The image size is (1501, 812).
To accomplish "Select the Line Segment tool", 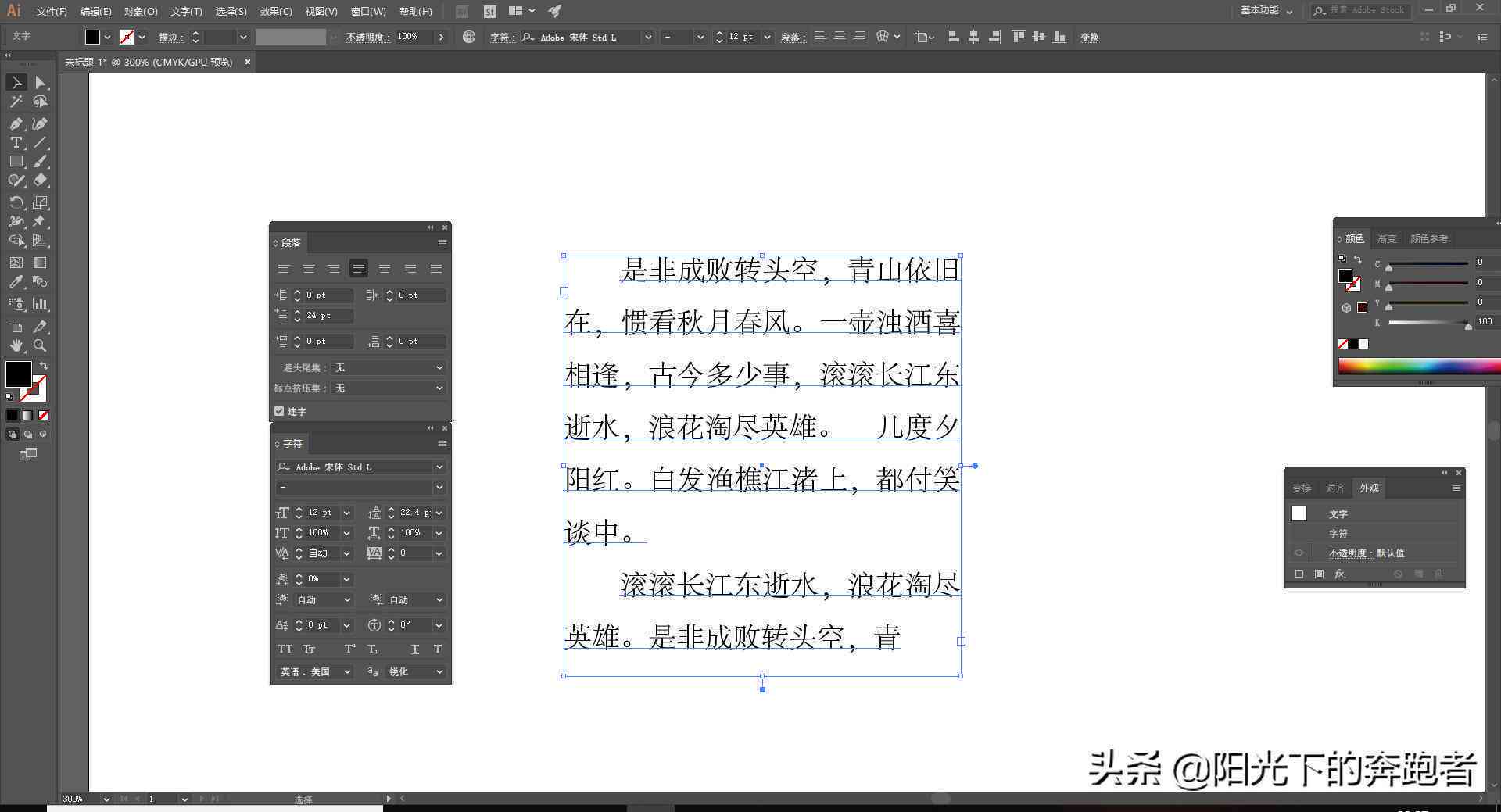I will pos(41,142).
